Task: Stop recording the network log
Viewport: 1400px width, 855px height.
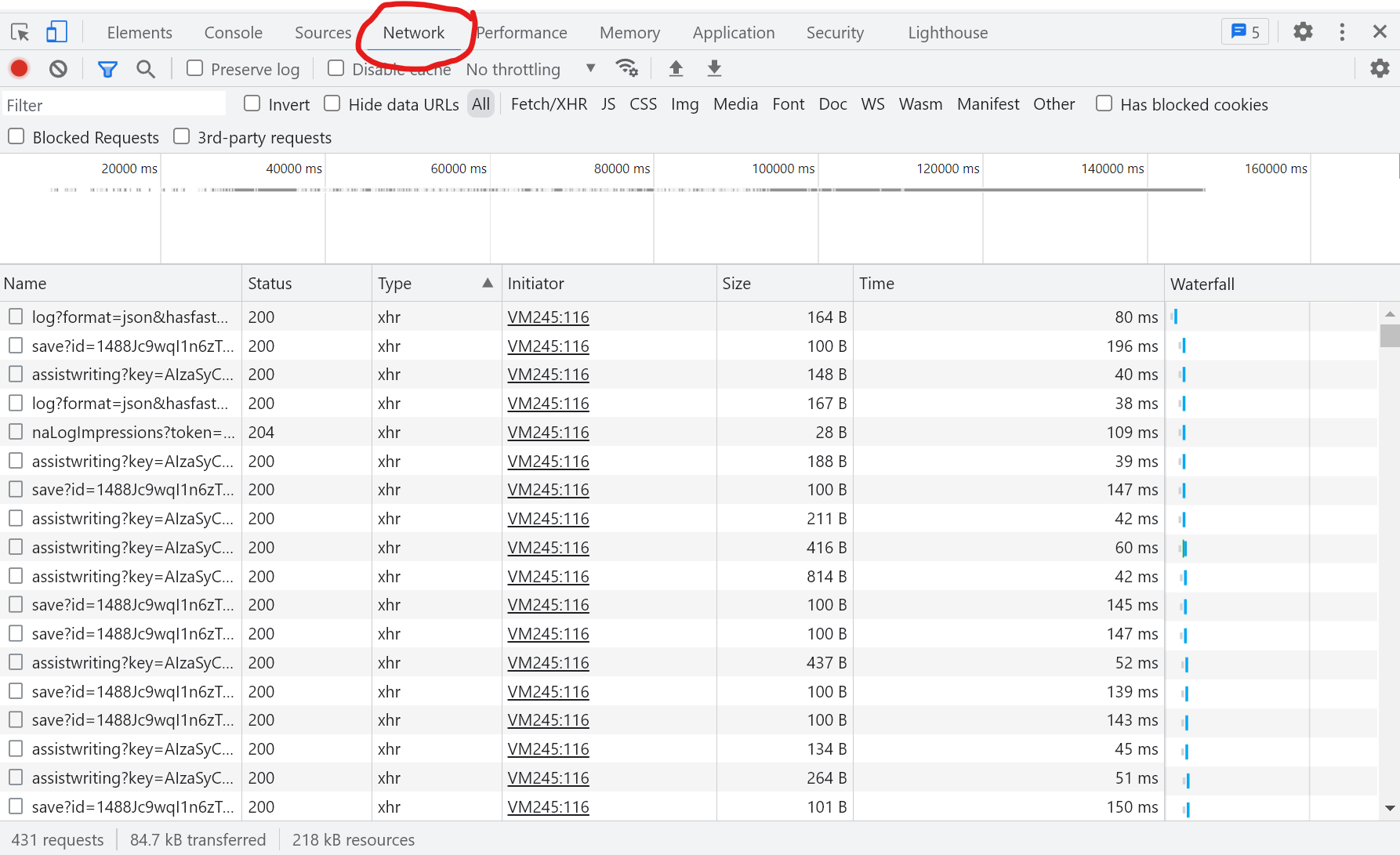Action: 20,69
